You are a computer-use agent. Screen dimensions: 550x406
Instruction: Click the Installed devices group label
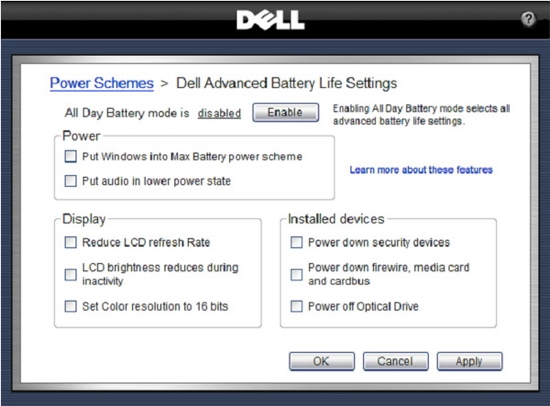[336, 219]
